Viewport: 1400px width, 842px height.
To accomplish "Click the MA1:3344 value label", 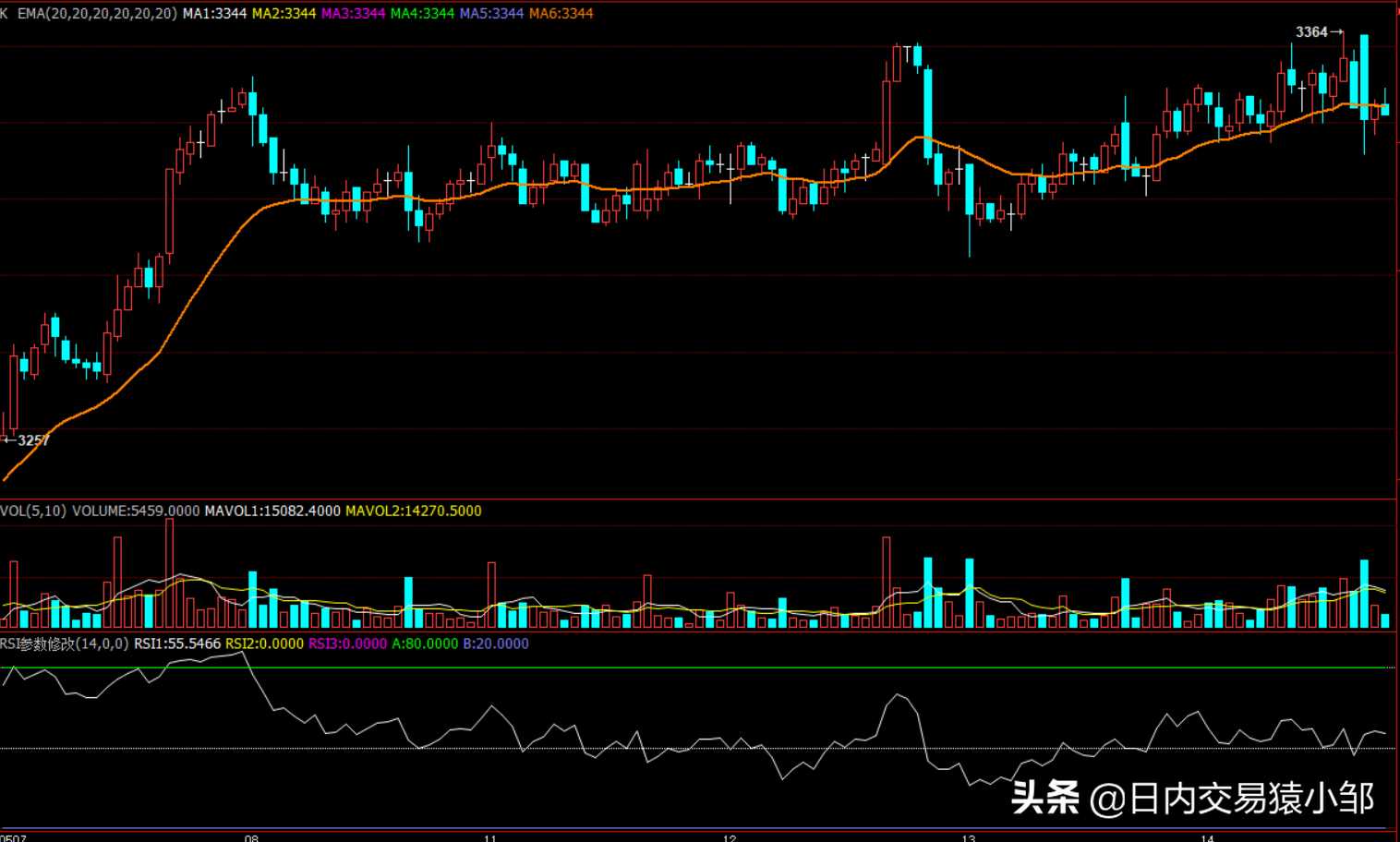I will (x=214, y=14).
